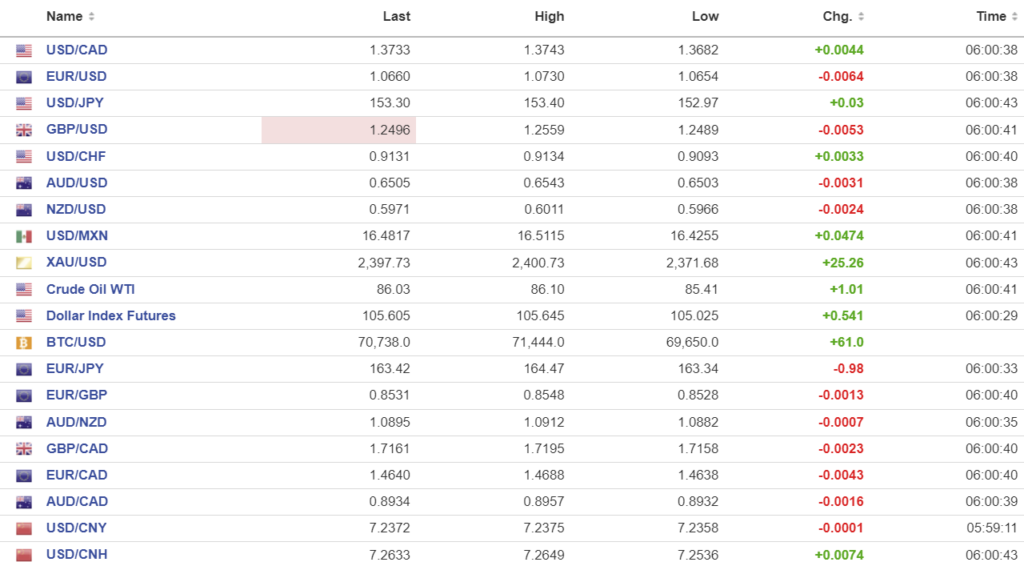Click the High column header

point(549,17)
